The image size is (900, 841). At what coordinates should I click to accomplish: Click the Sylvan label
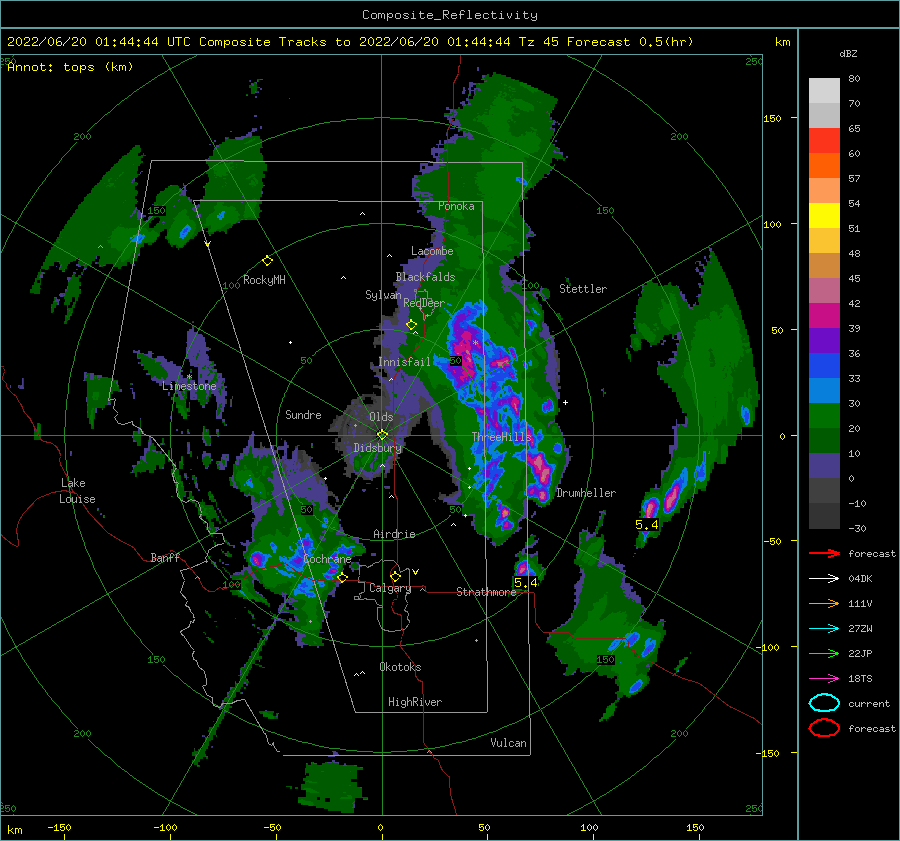coord(383,295)
